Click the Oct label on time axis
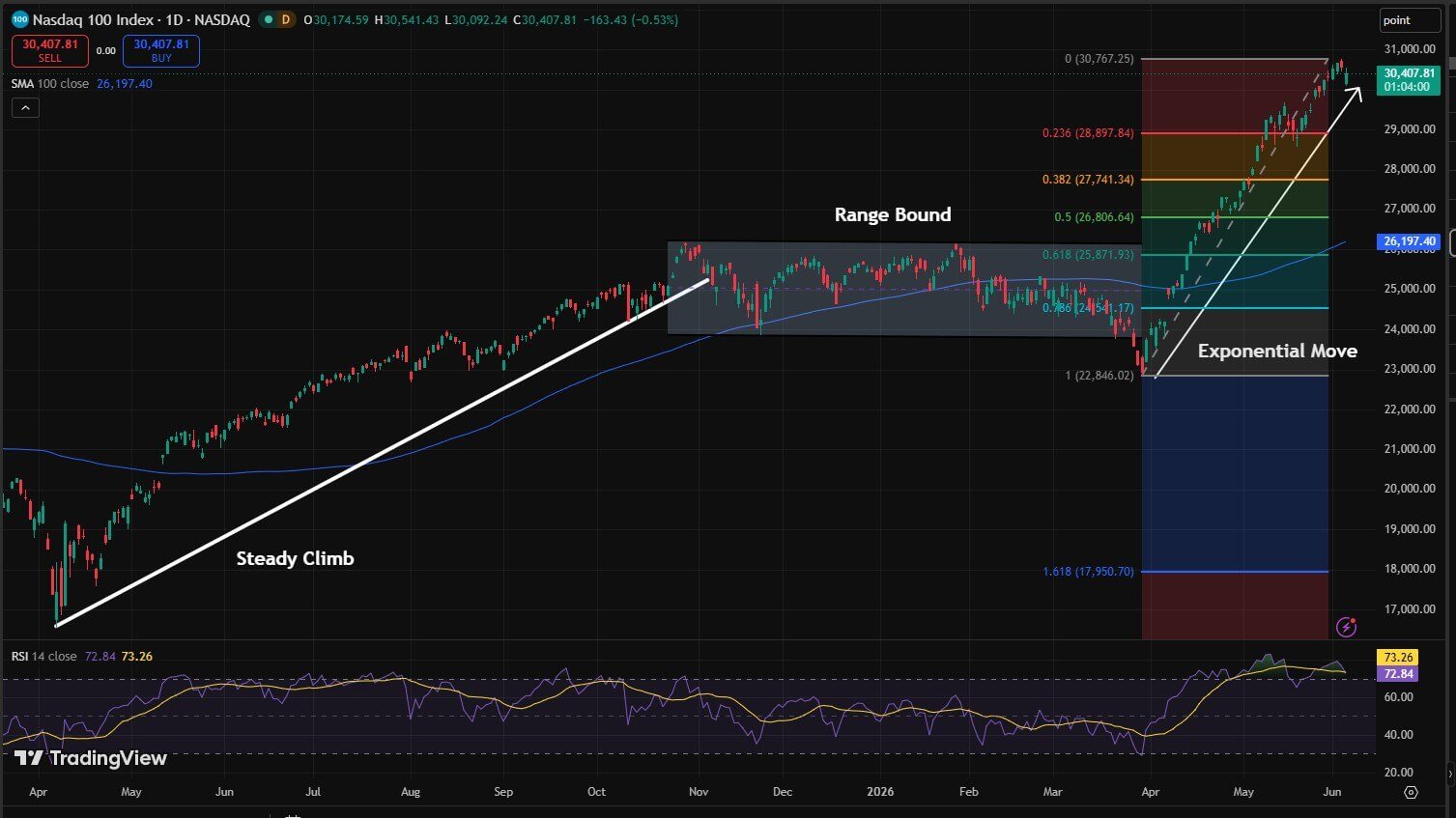 [x=596, y=791]
